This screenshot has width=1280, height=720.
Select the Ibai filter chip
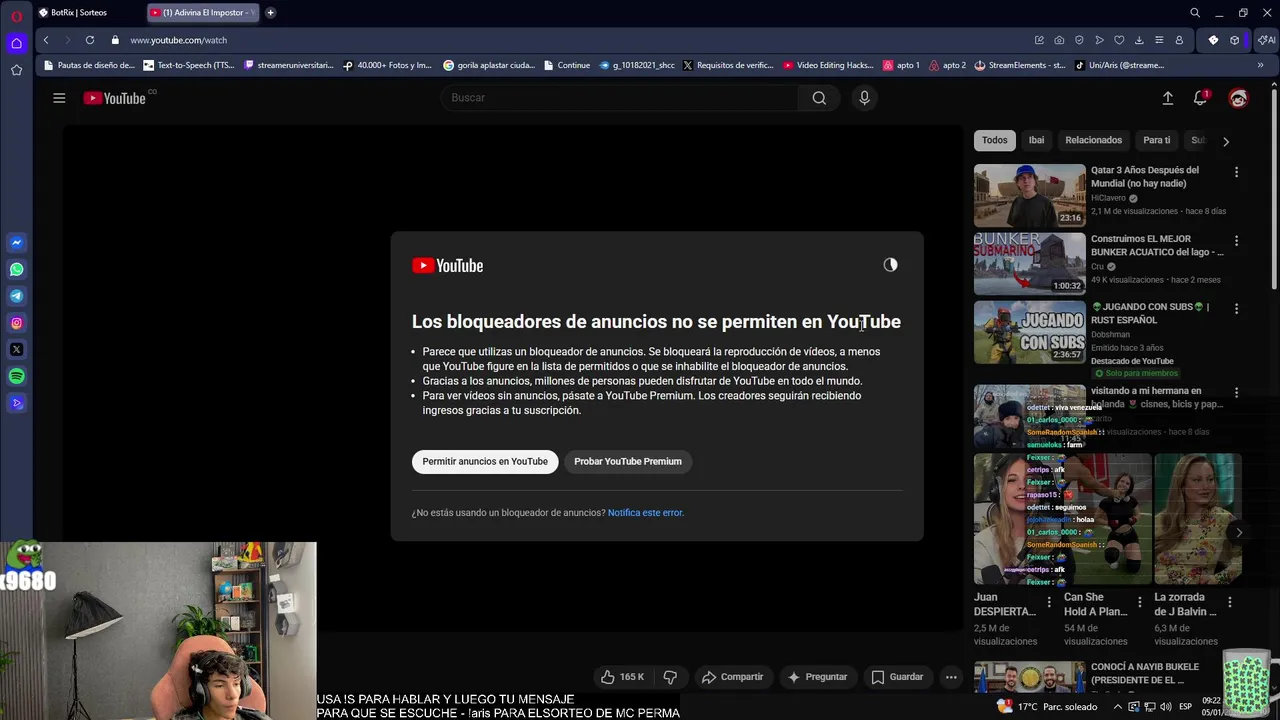pyautogui.click(x=1036, y=140)
